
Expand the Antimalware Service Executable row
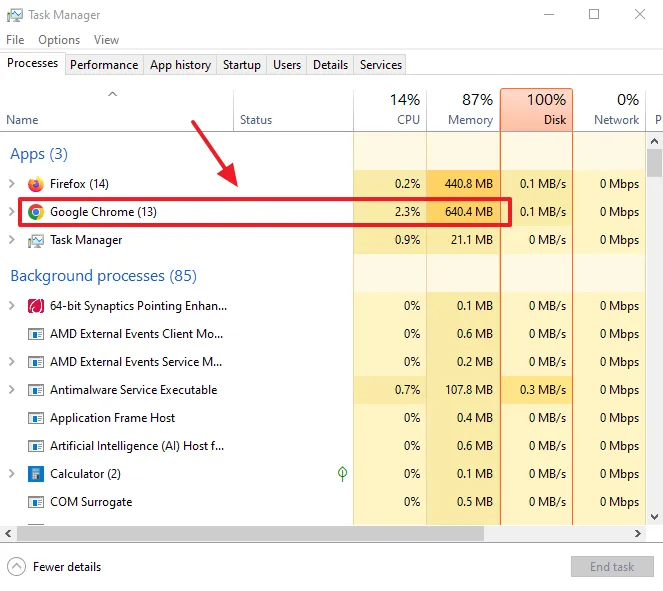pos(12,389)
